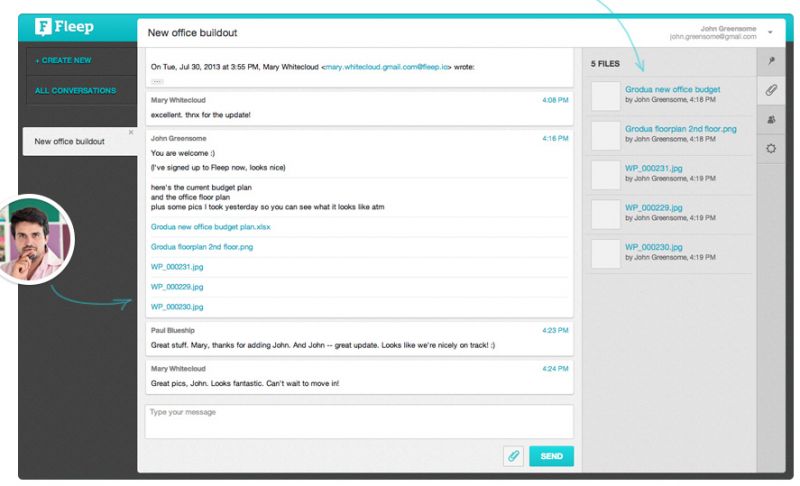The height and width of the screenshot is (486, 800).
Task: Open Grodua new office budget in files panel
Action: (672, 89)
